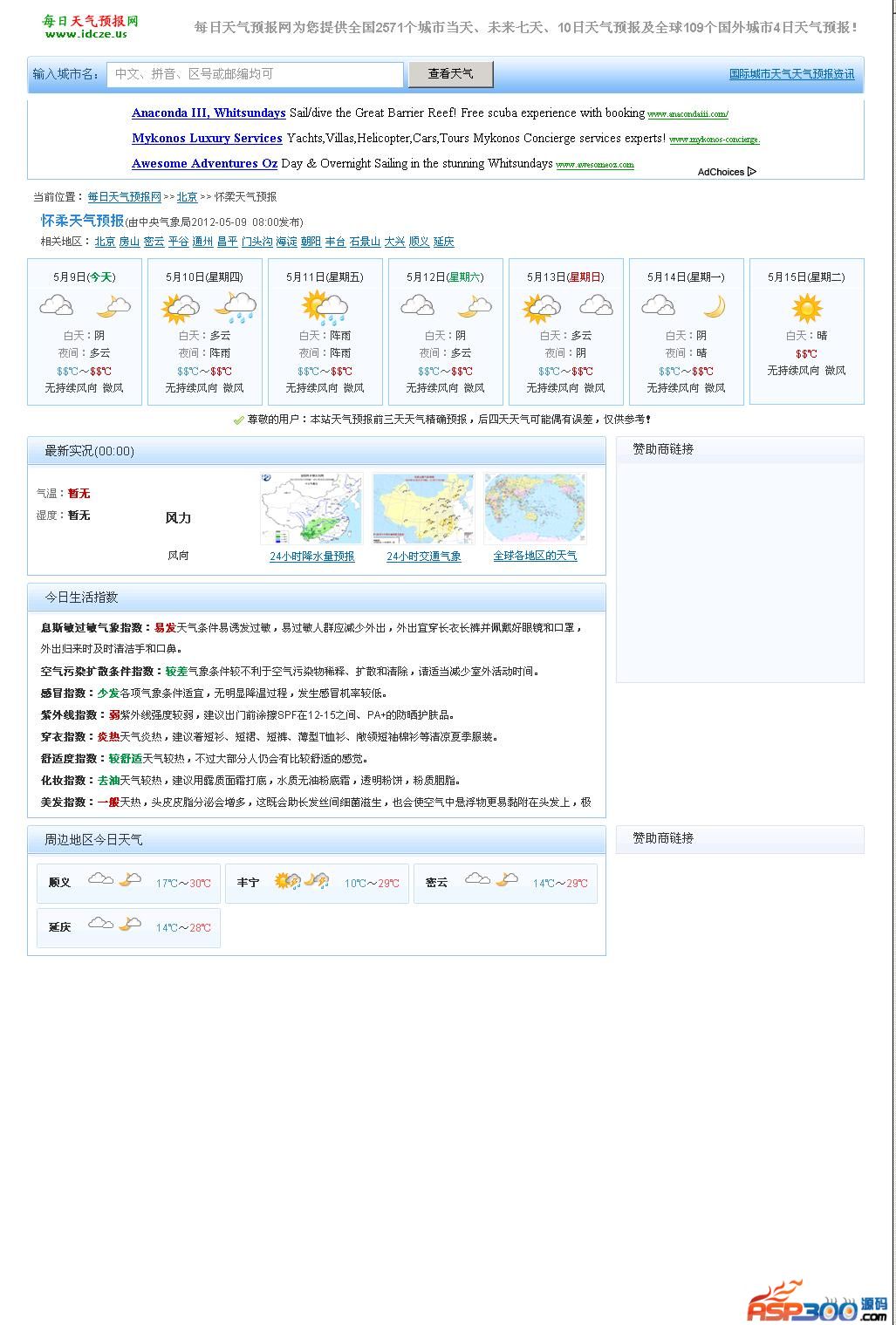Screen dimensions: 896x1325
Task: Open related region 昌平
Action: click(x=227, y=242)
